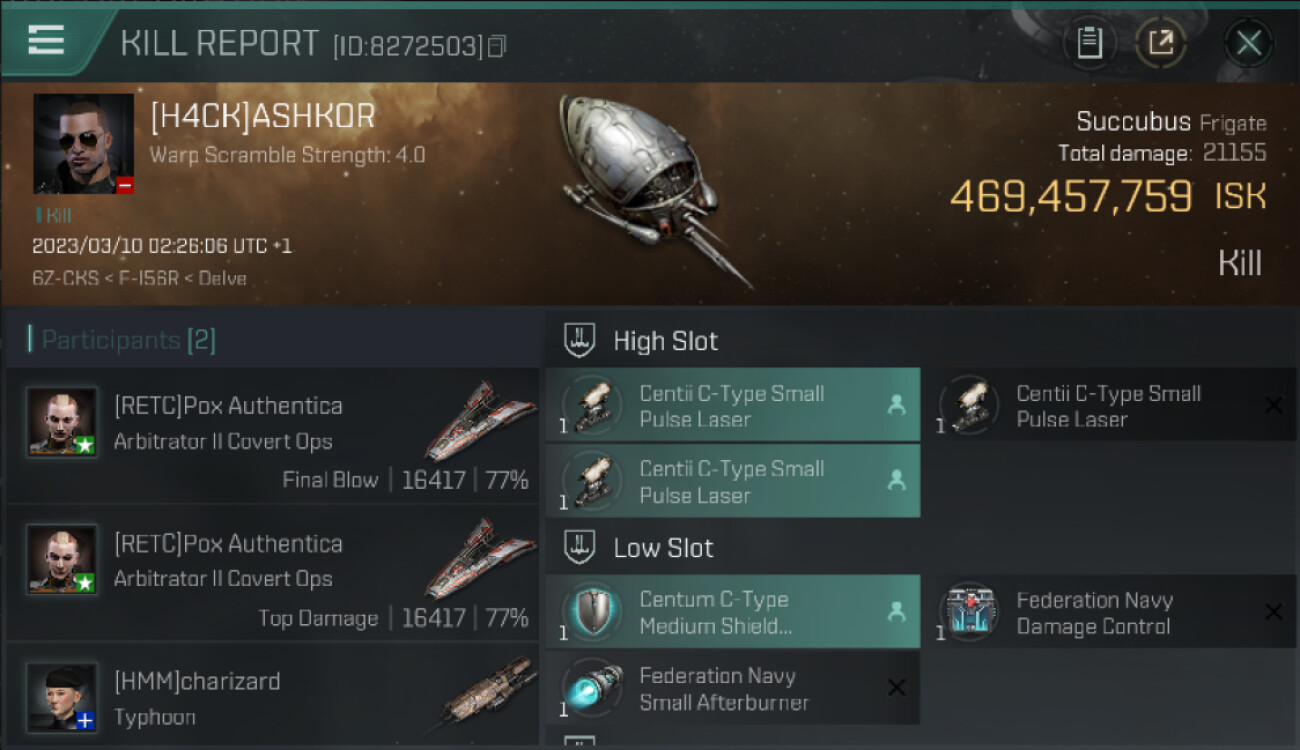This screenshot has height=750, width=1300.
Task: Click the [H4CK]ASHKOR pilot name
Action: tap(262, 117)
